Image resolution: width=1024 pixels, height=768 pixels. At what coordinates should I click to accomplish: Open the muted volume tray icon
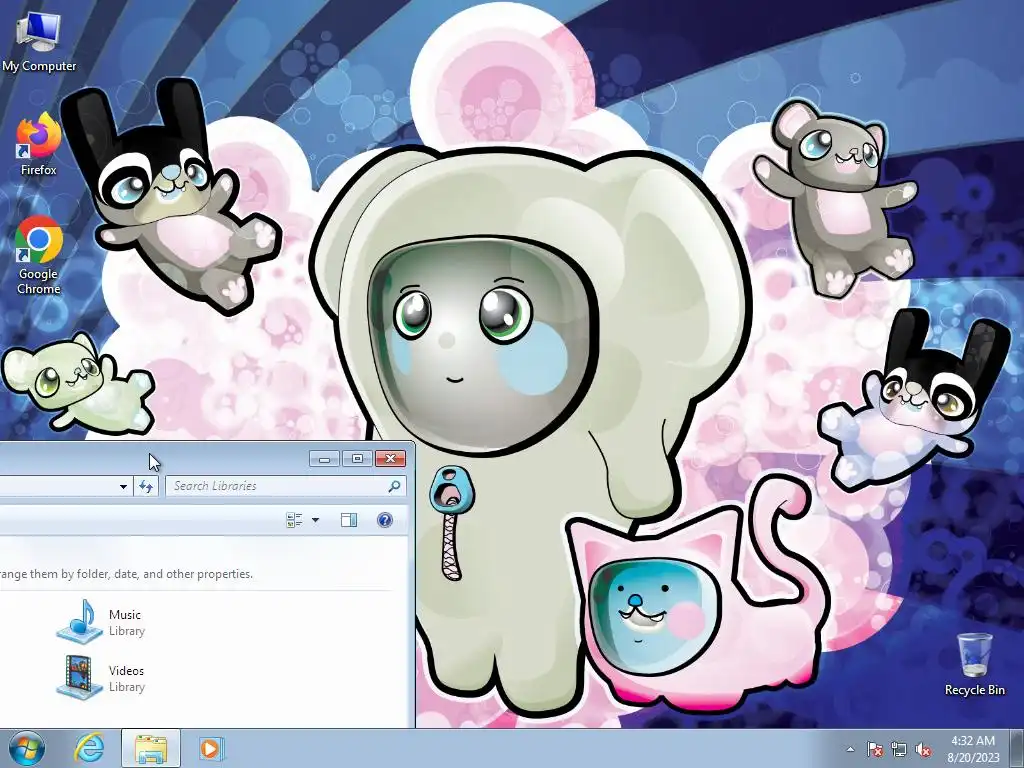(923, 749)
